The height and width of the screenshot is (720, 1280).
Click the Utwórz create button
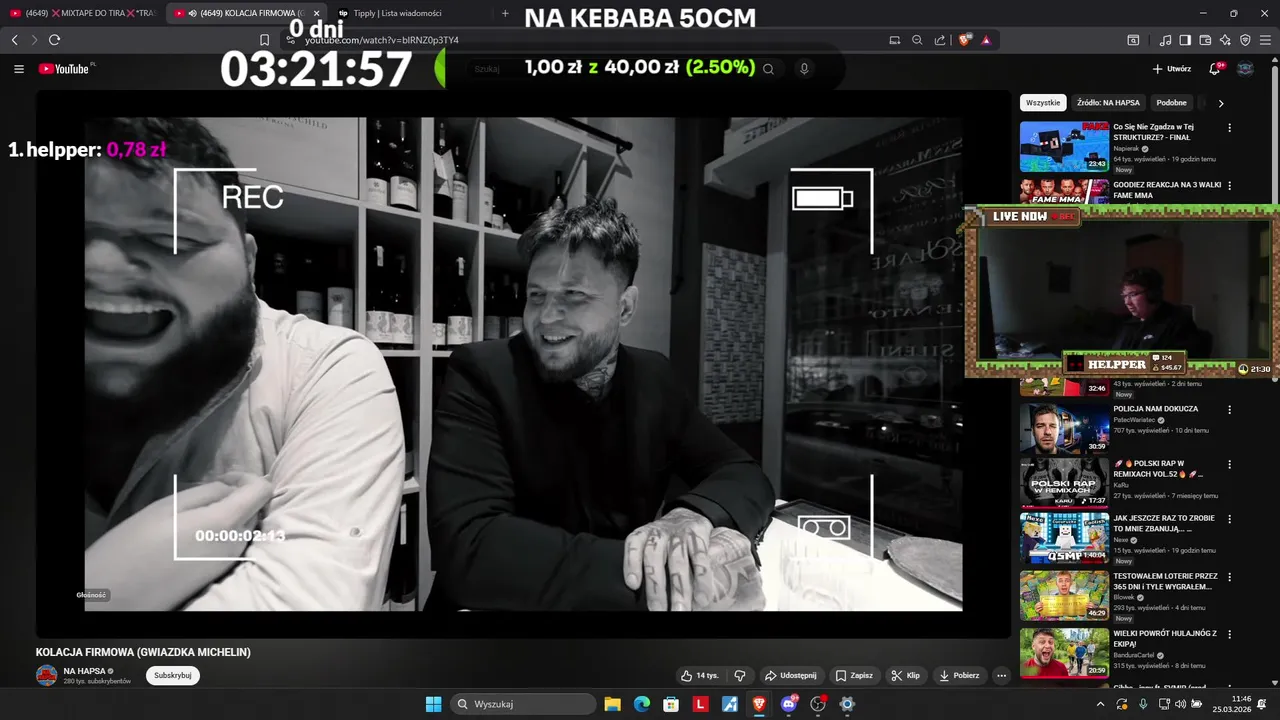[1172, 69]
